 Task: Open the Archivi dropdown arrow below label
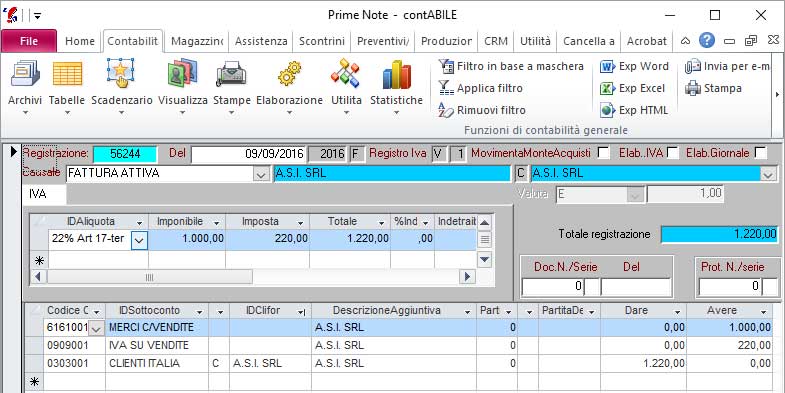(x=25, y=113)
